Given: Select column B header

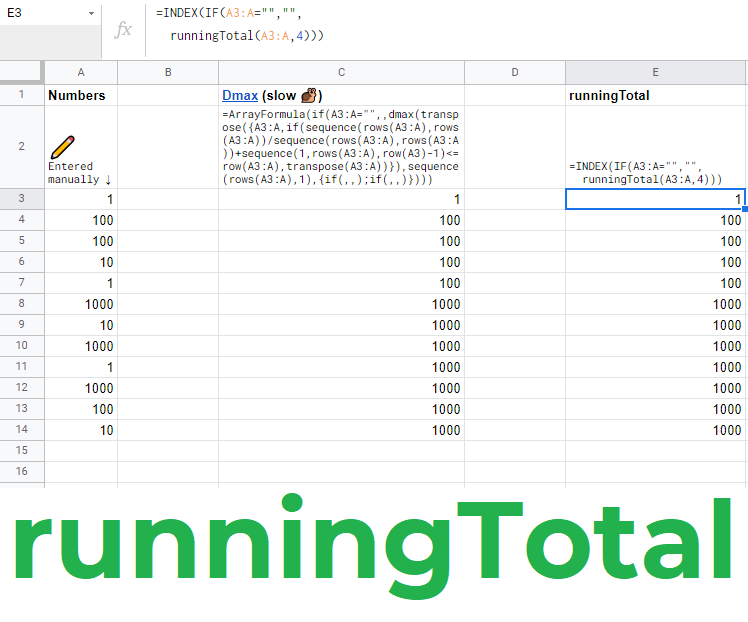Looking at the screenshot, I should point(168,73).
